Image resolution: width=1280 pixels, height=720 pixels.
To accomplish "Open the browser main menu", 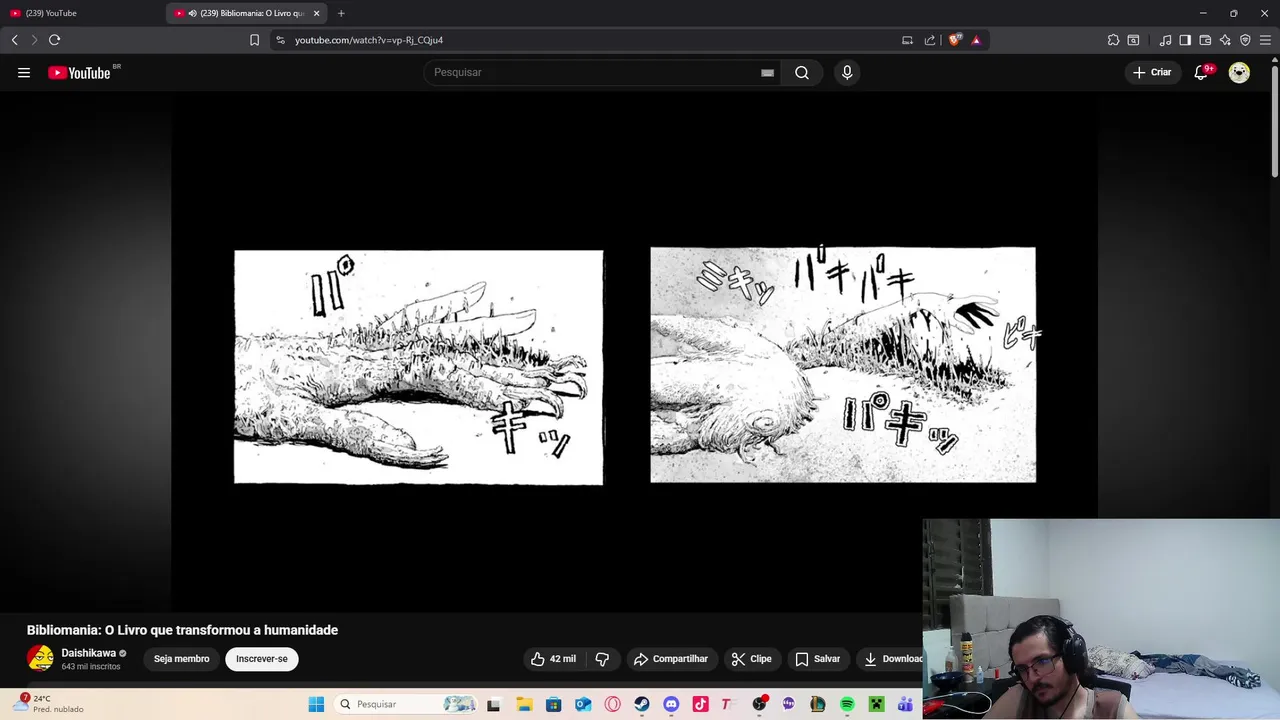I will (x=1265, y=40).
